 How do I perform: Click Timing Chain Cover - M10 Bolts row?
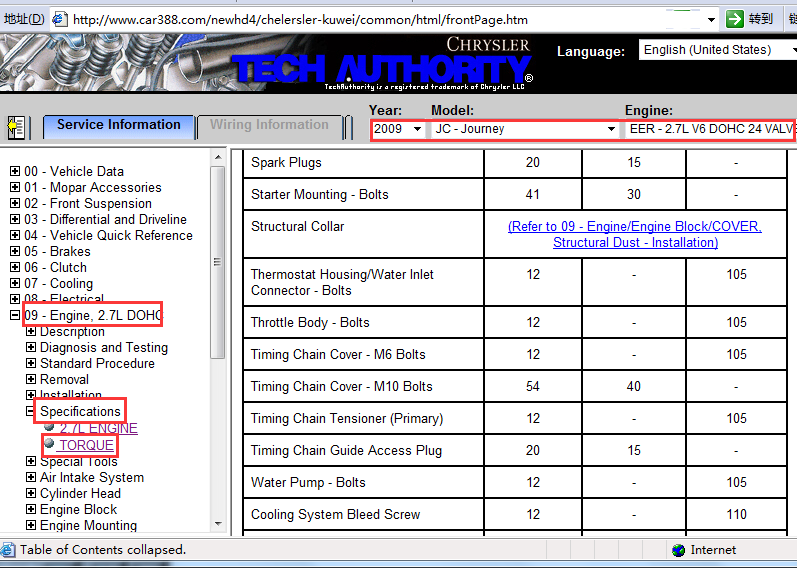342,387
